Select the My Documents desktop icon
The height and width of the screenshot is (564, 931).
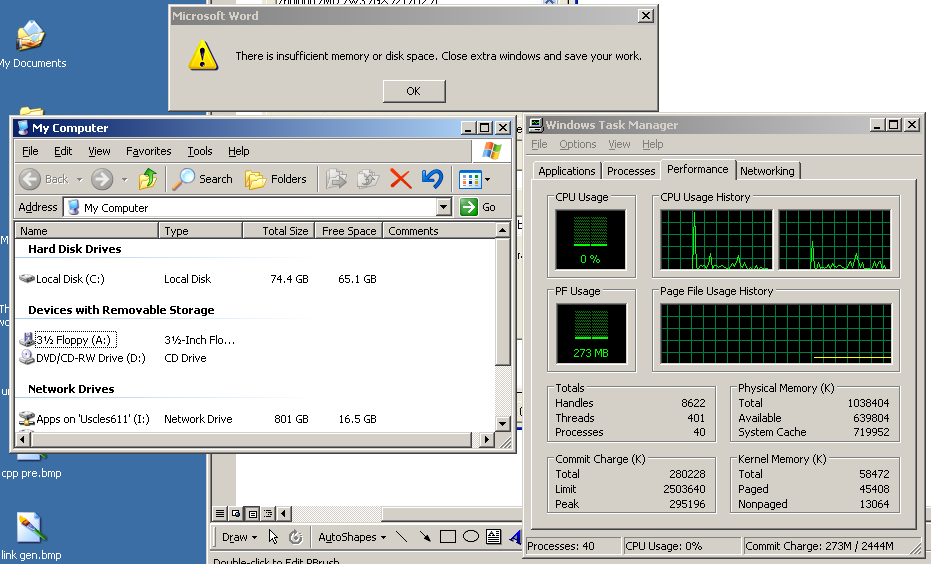pyautogui.click(x=32, y=46)
